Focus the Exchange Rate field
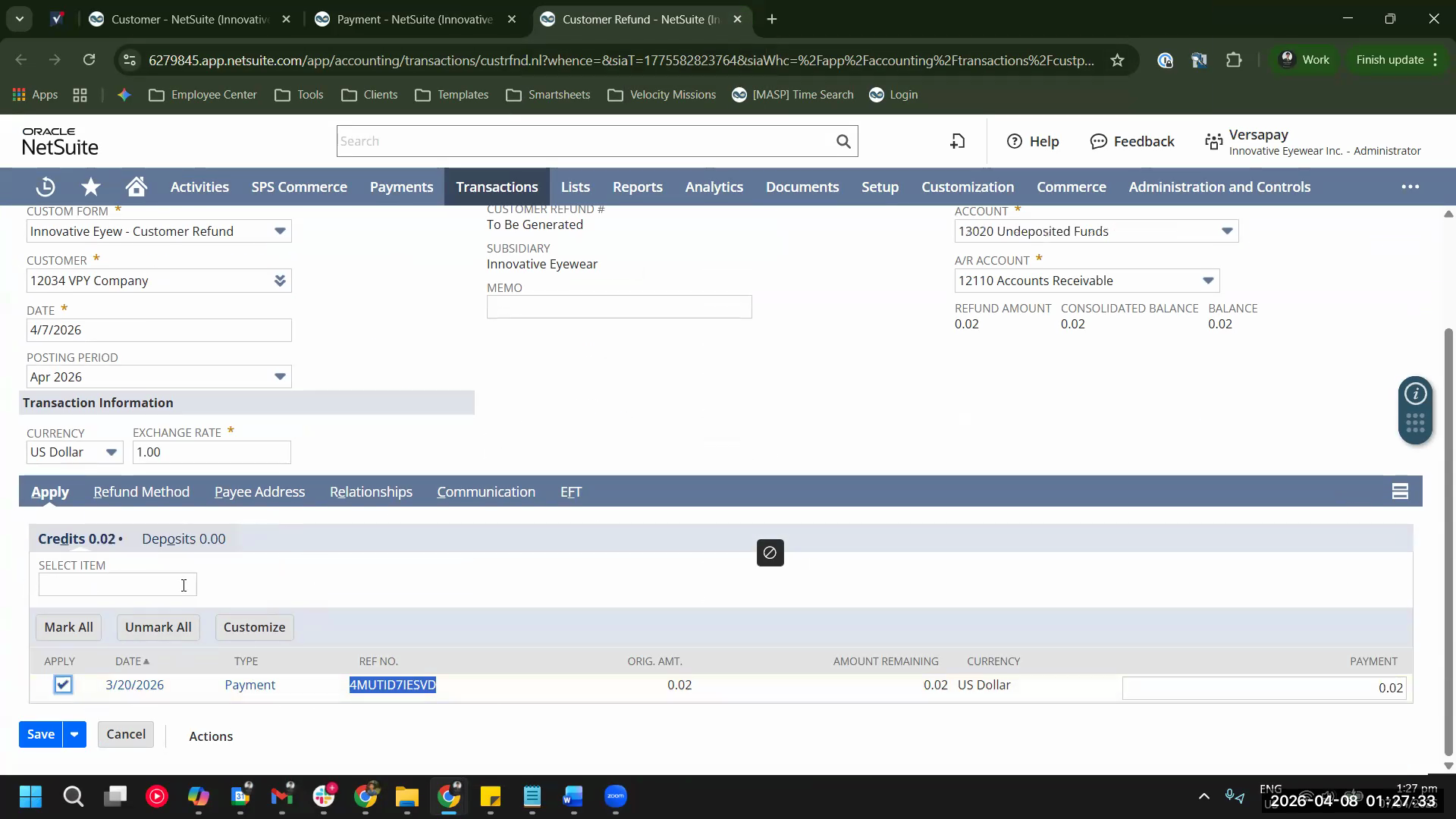 click(x=212, y=452)
